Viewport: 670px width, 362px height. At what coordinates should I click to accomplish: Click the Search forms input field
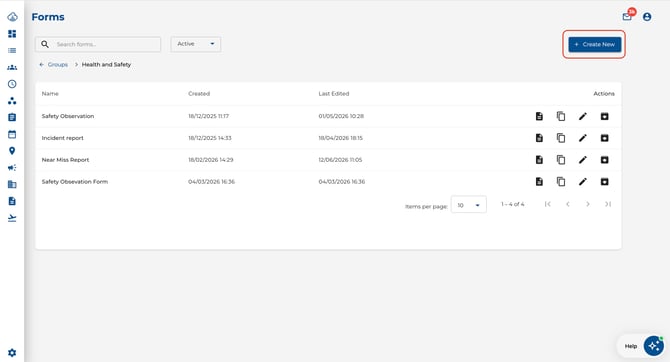pos(98,44)
